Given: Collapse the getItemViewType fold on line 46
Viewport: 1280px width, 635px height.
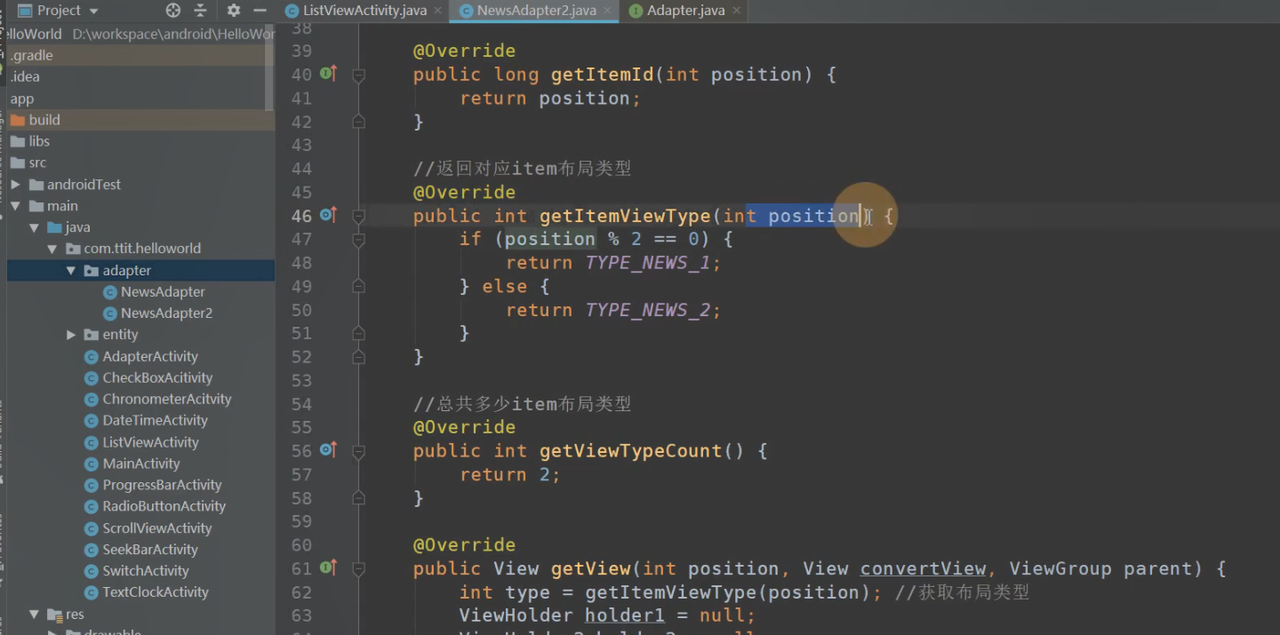Looking at the screenshot, I should (359, 216).
